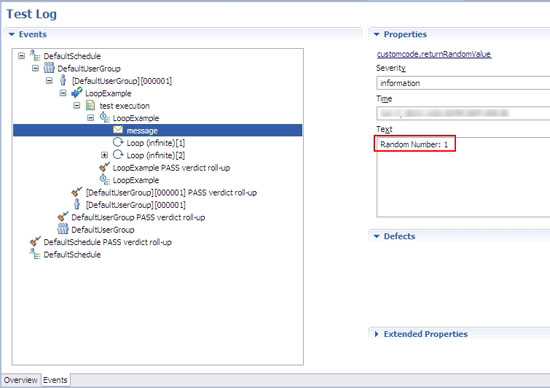Switch to the Events tab
Image resolution: width=550 pixels, height=388 pixels.
click(x=55, y=380)
